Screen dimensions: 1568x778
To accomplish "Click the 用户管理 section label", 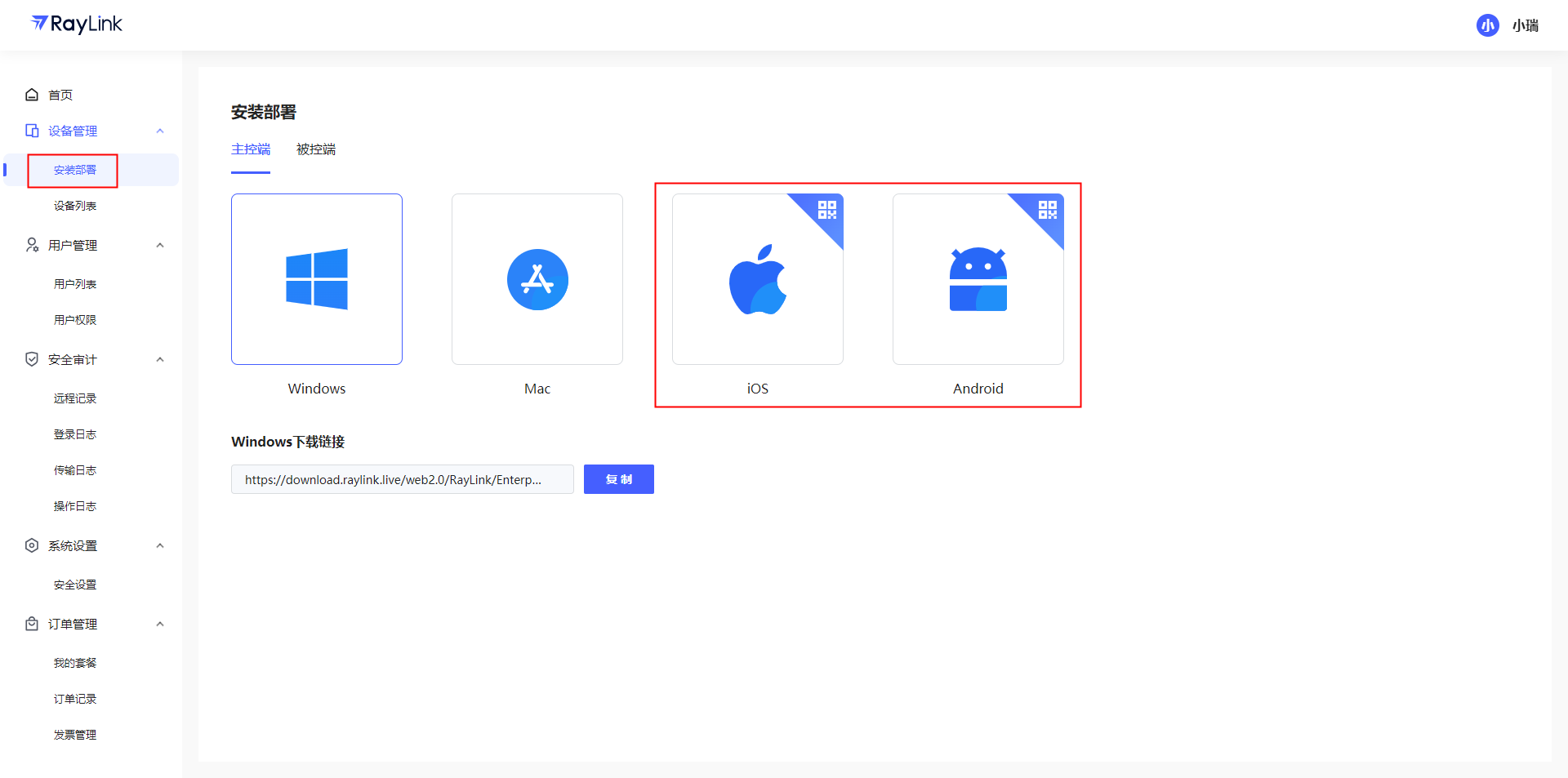I will click(x=73, y=245).
